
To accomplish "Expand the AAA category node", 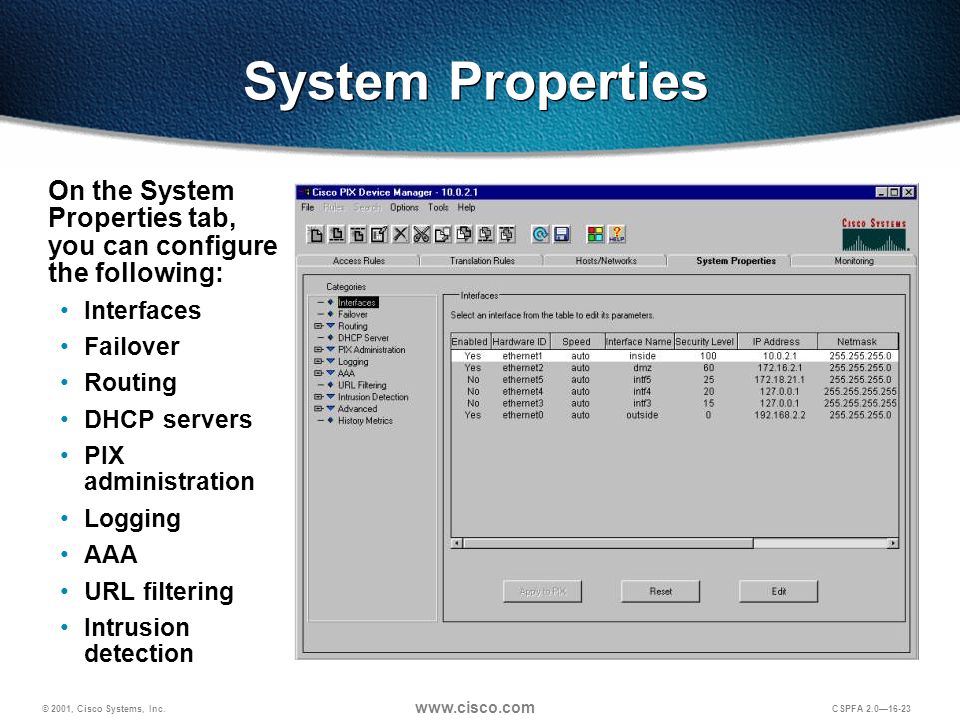I will (318, 373).
